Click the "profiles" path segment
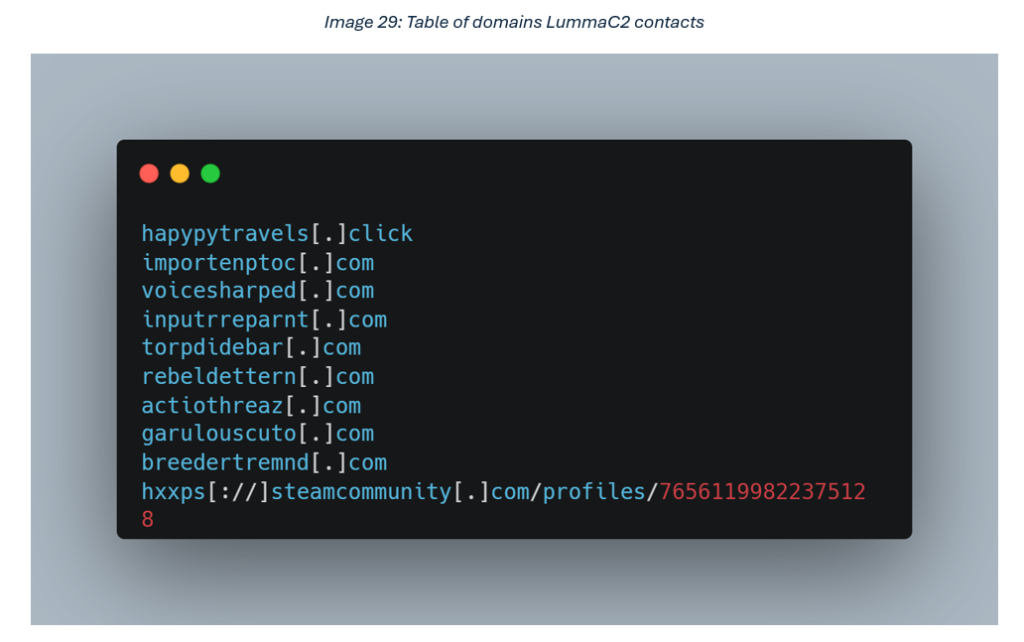 [594, 492]
